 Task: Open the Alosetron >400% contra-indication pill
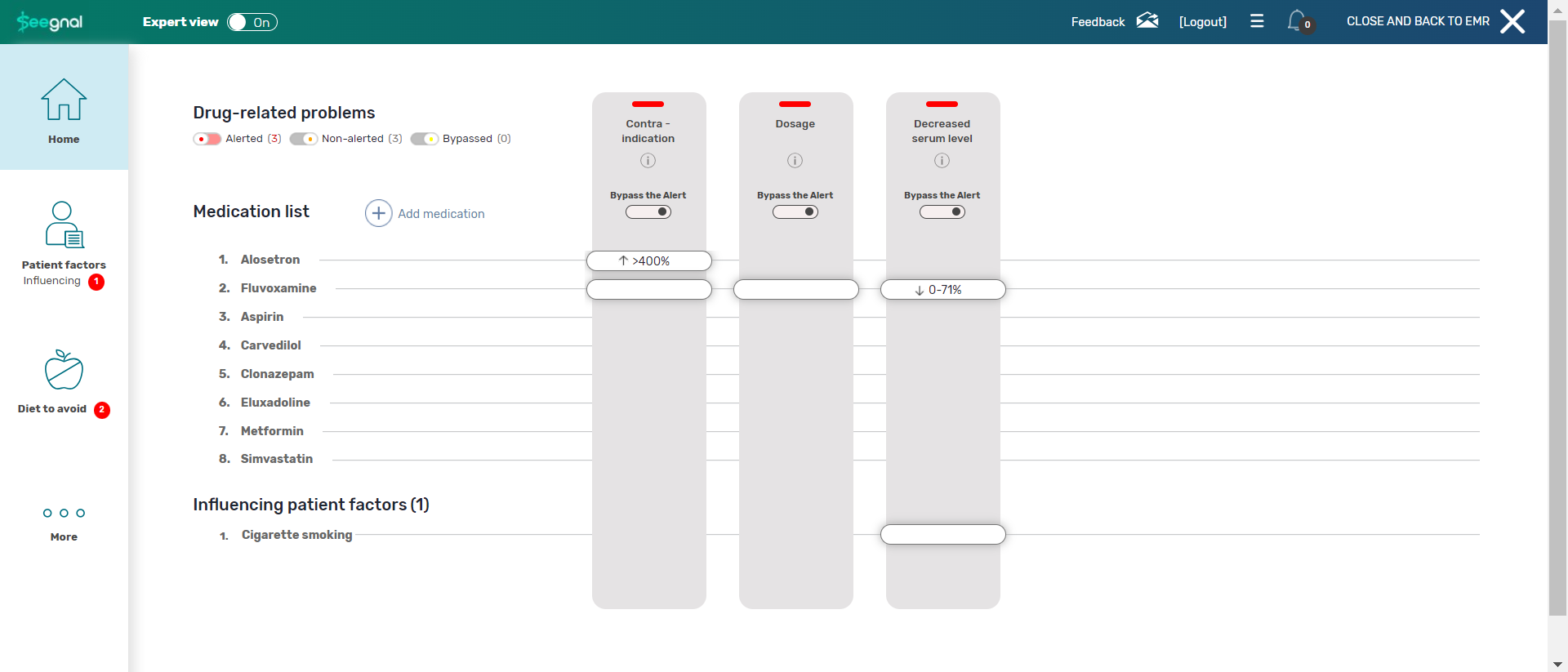tap(649, 260)
